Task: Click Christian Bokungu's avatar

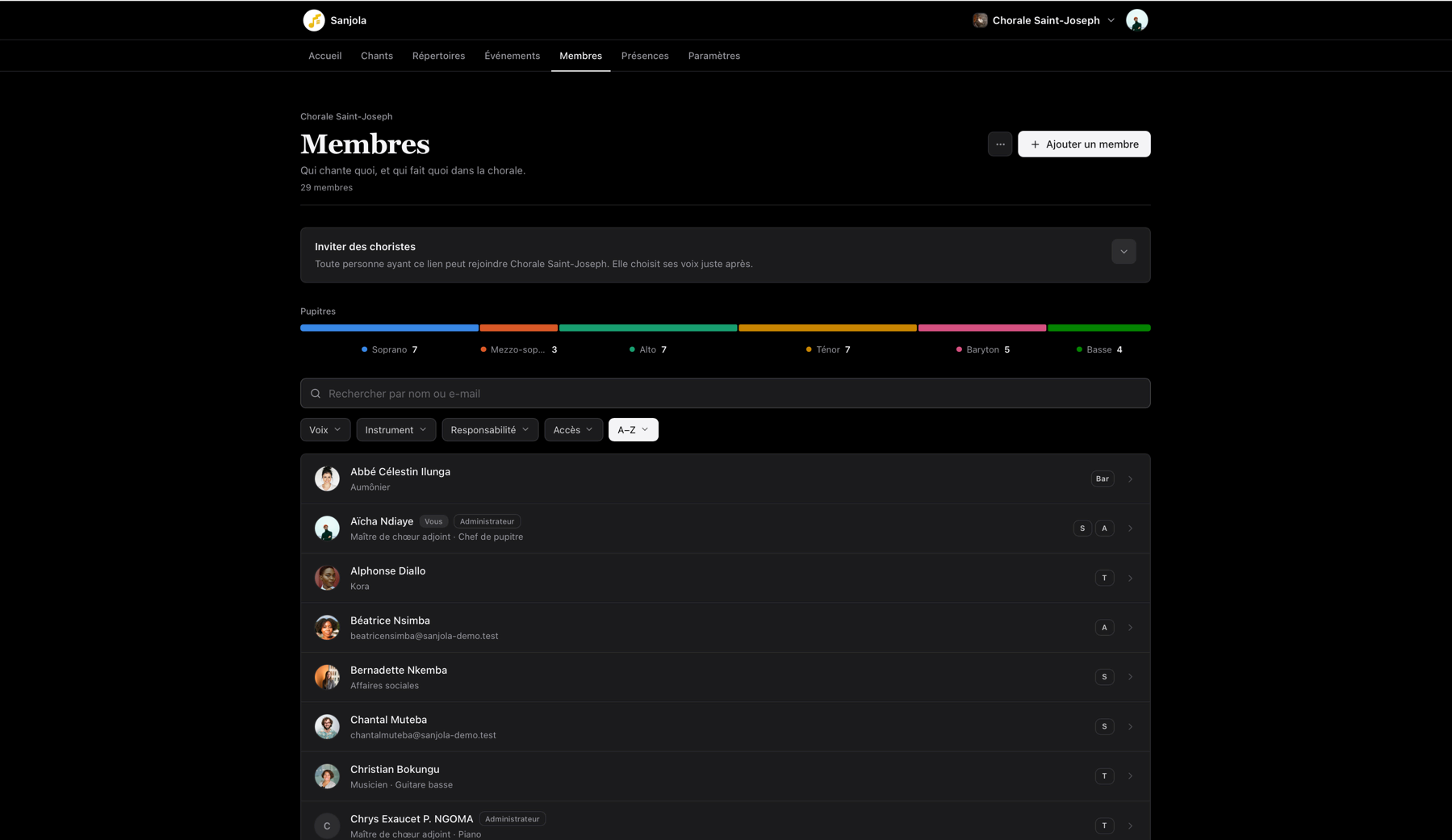Action: (327, 776)
